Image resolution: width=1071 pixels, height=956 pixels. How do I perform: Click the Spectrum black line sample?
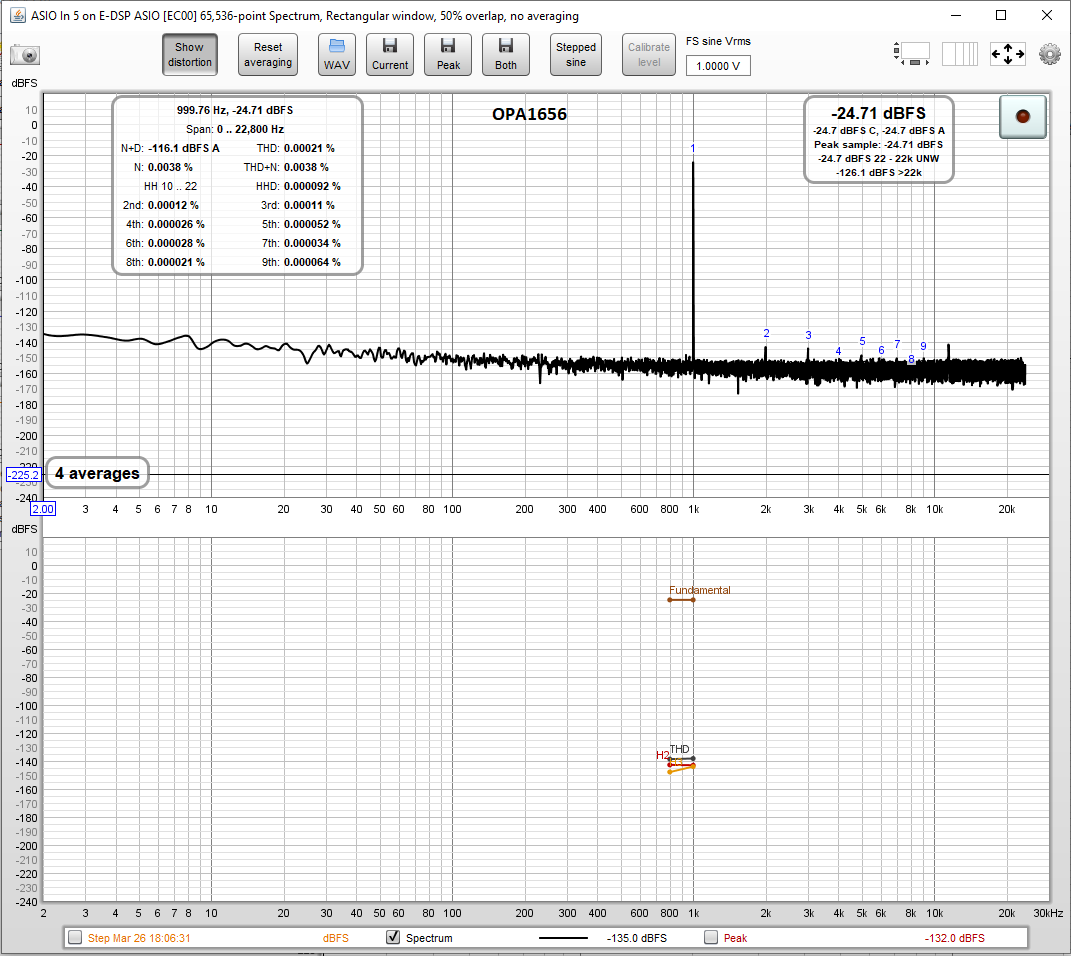pyautogui.click(x=563, y=938)
